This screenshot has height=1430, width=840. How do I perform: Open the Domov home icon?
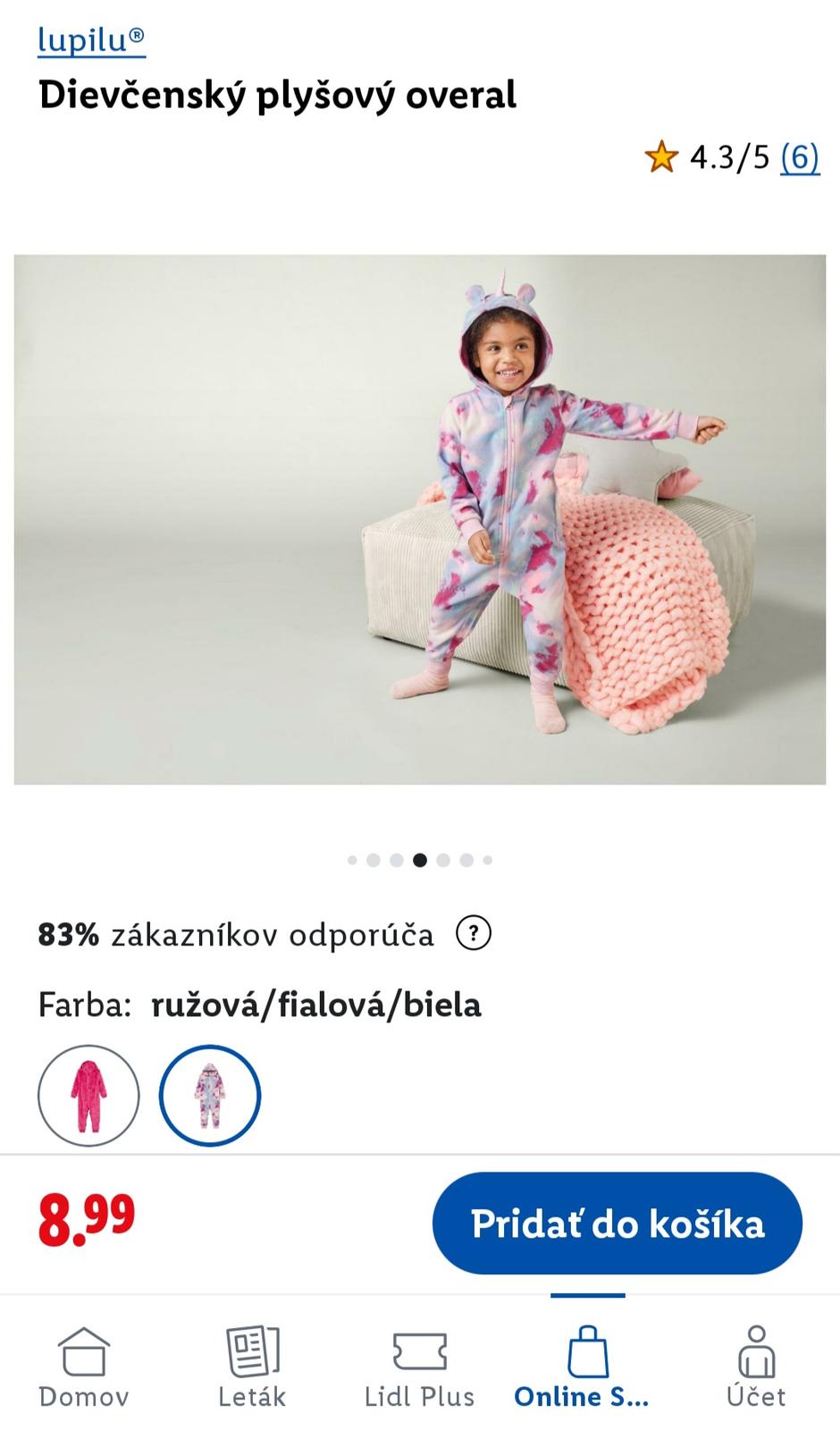[84, 1350]
